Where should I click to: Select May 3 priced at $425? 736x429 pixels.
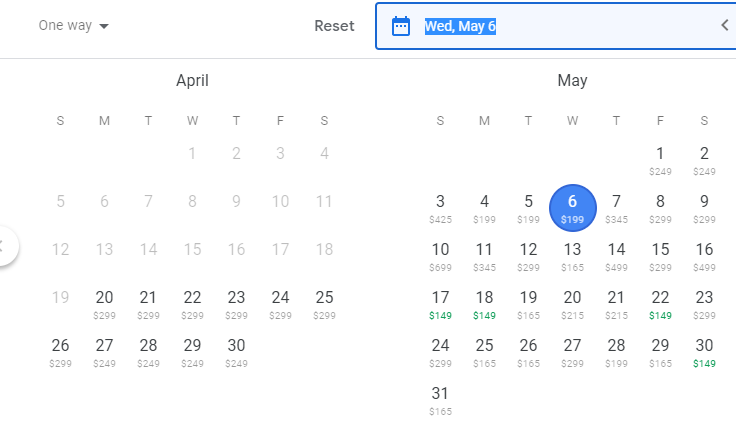pyautogui.click(x=440, y=206)
